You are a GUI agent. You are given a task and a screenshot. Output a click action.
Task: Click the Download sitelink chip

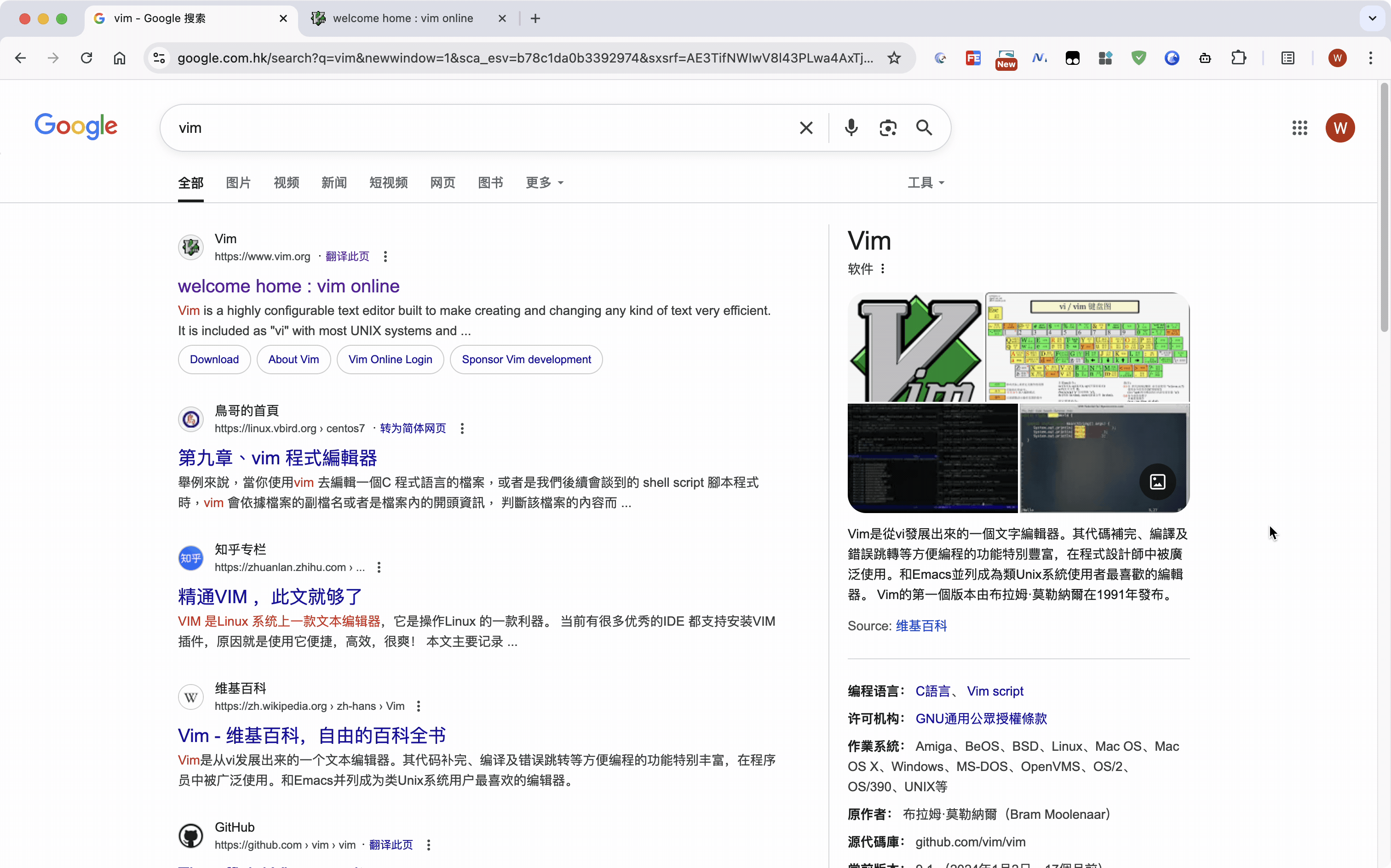click(x=214, y=360)
